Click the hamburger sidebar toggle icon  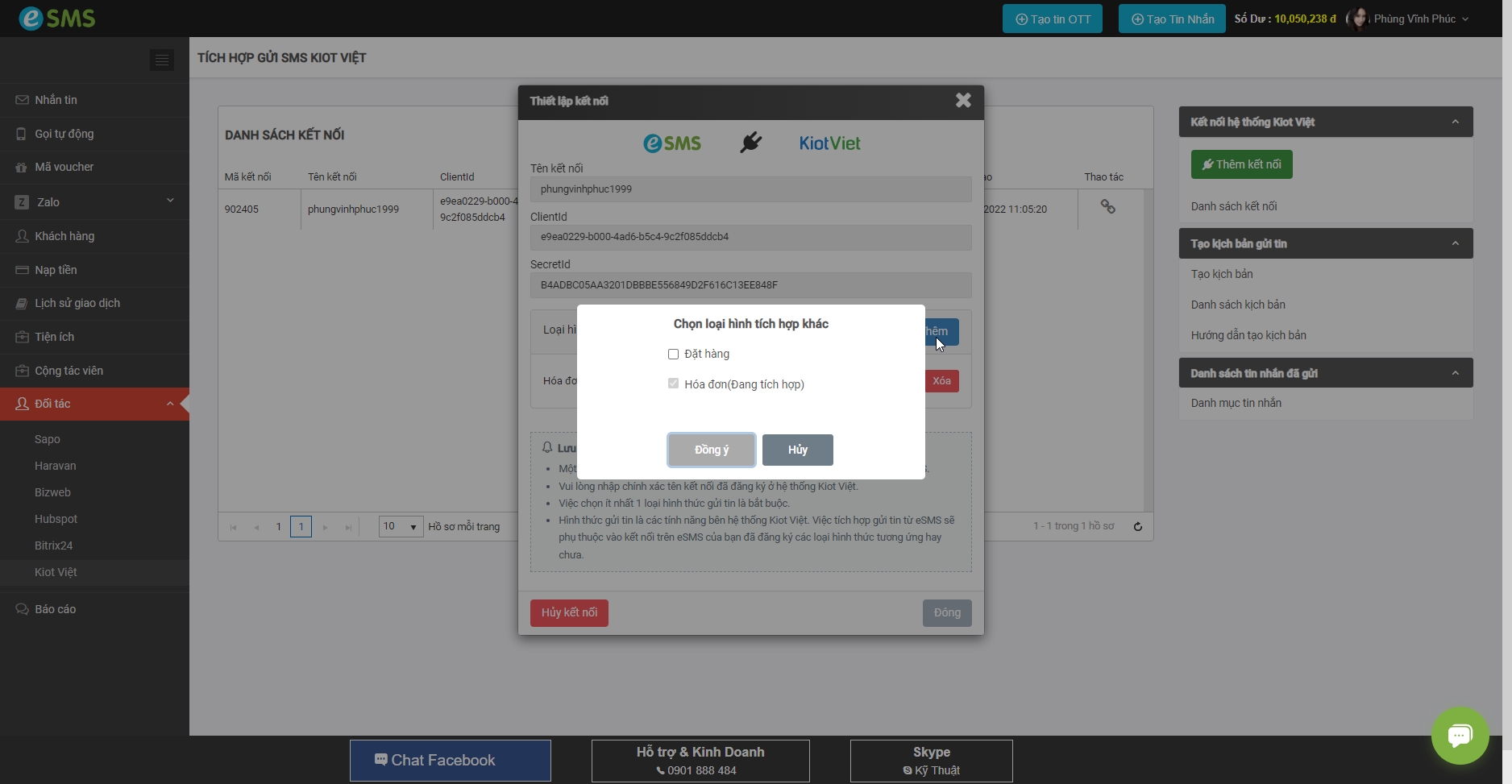pyautogui.click(x=162, y=60)
